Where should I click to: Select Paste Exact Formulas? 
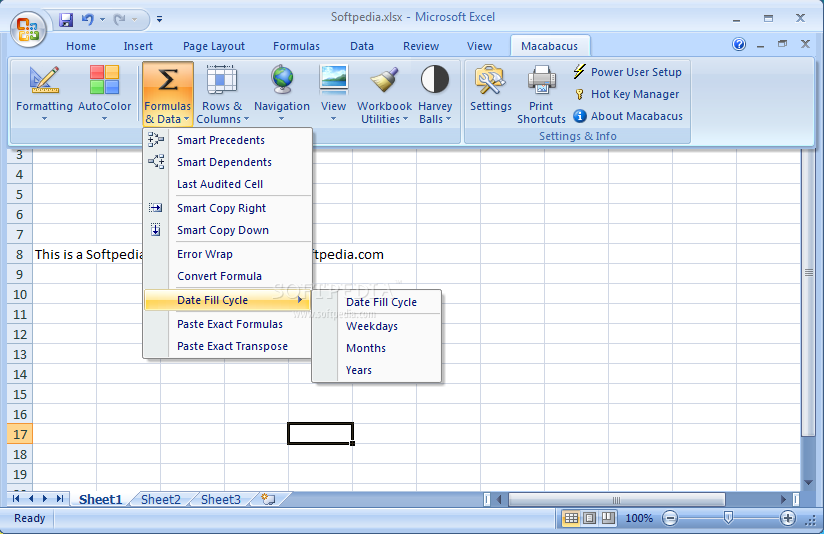tap(228, 324)
